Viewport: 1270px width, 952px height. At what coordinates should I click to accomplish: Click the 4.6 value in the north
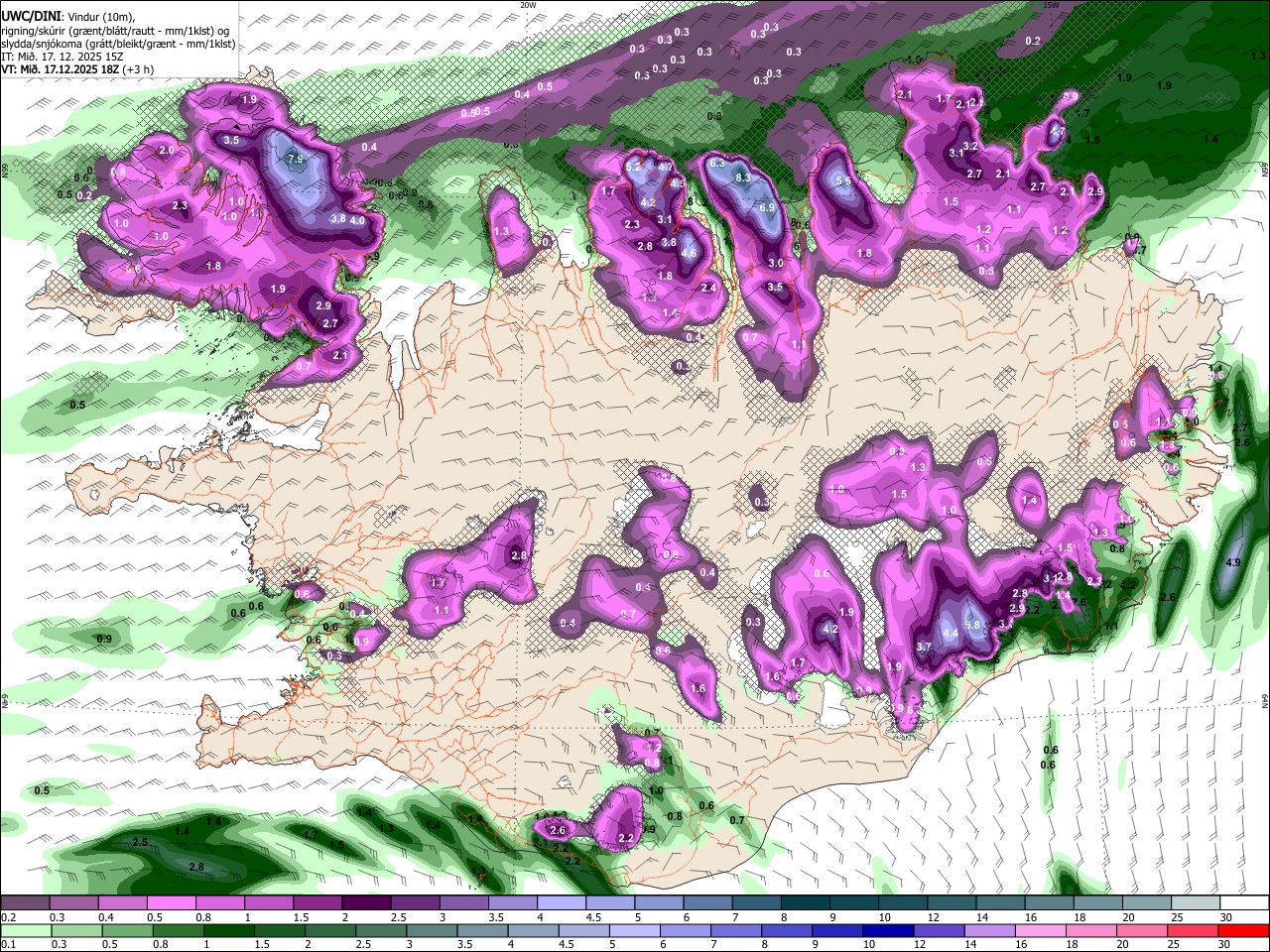tap(689, 254)
